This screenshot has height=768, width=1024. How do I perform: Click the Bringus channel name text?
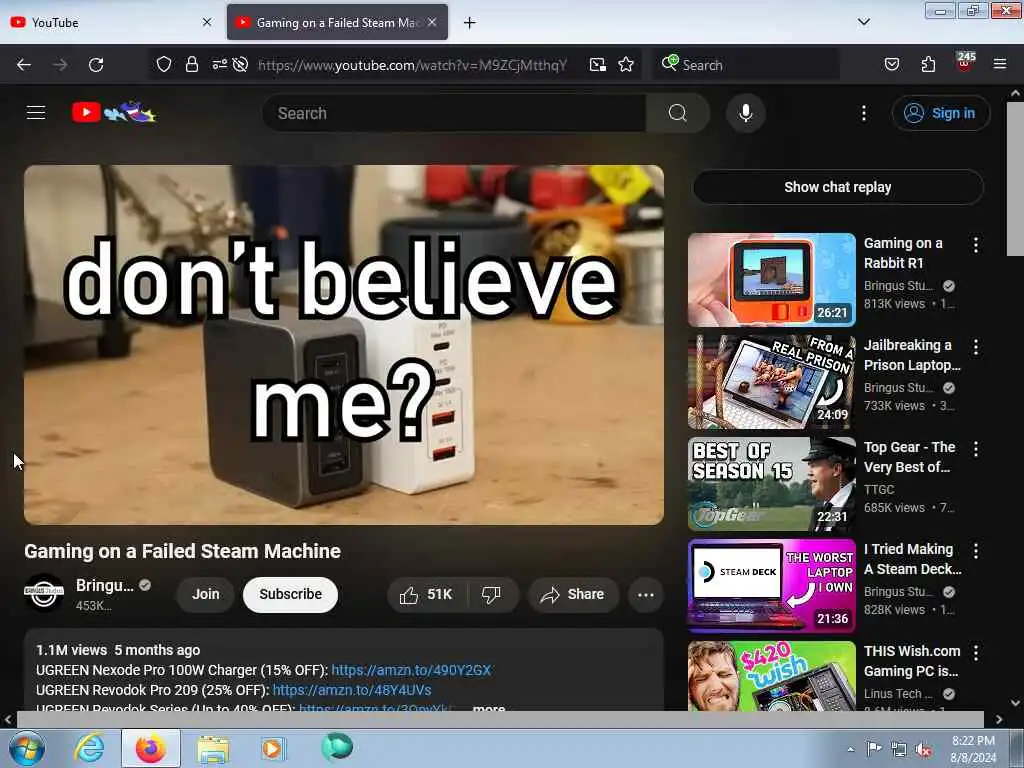click(104, 585)
